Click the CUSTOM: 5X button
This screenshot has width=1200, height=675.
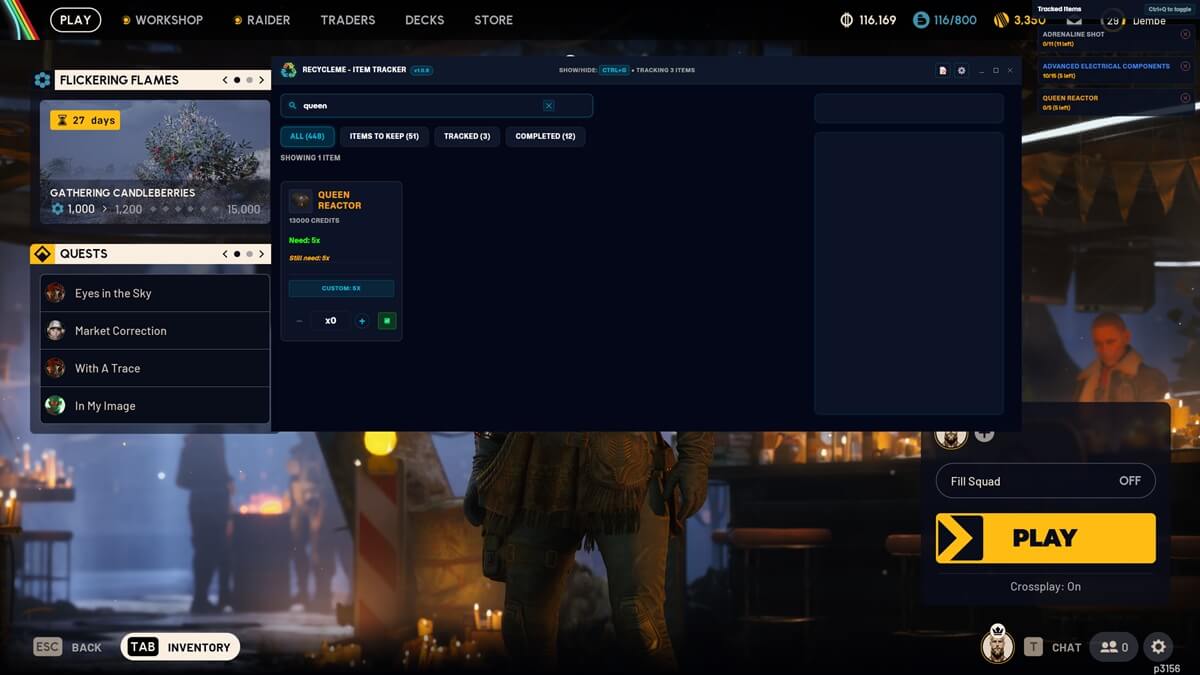[x=341, y=288]
